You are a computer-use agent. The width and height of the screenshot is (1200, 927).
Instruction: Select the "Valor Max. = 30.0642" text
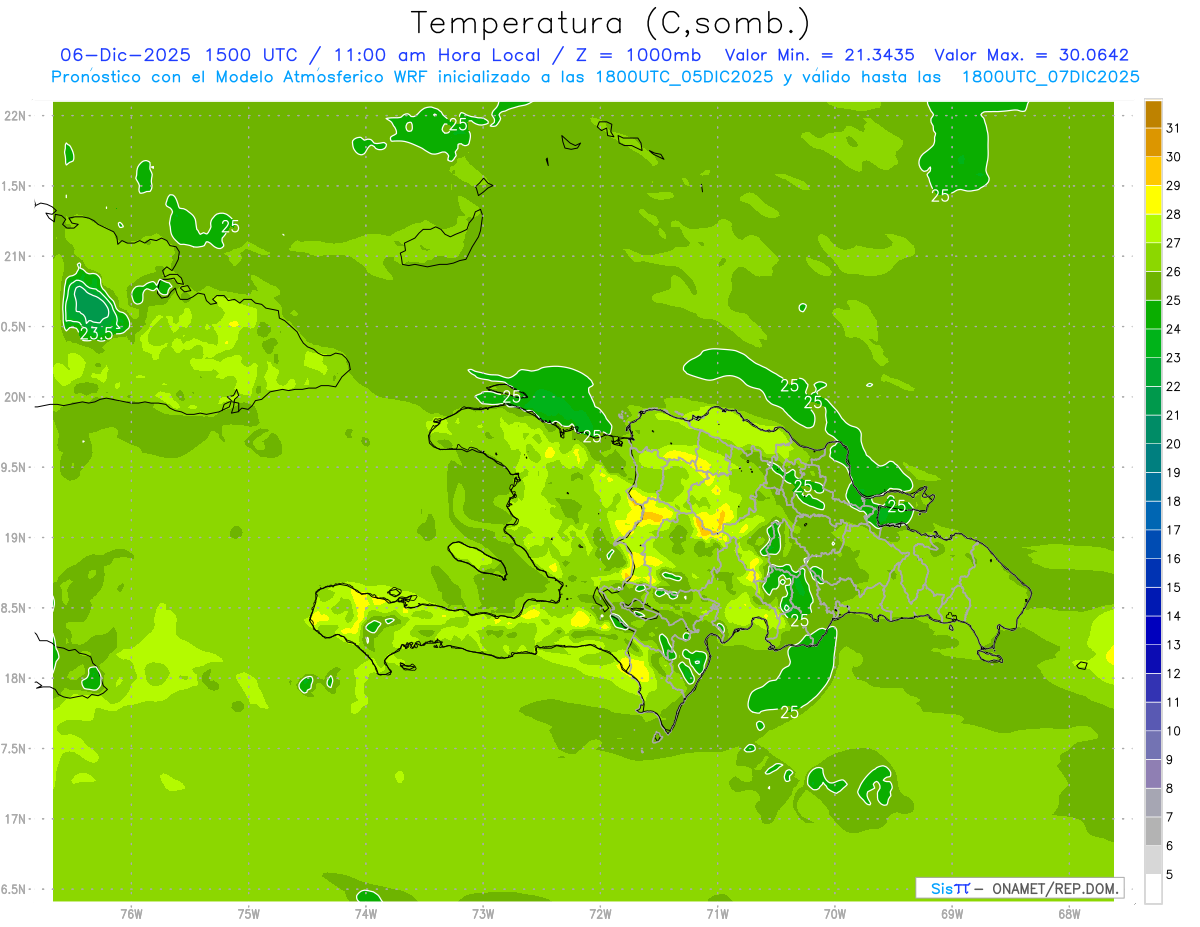point(1031,55)
